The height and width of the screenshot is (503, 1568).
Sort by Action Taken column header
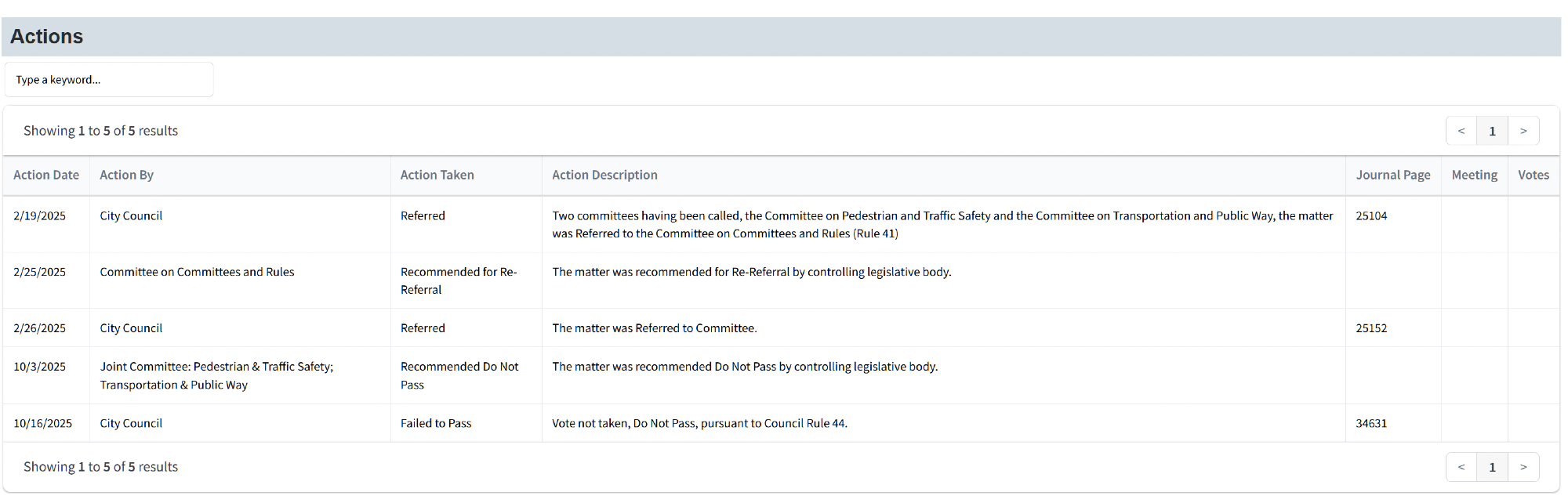(437, 176)
